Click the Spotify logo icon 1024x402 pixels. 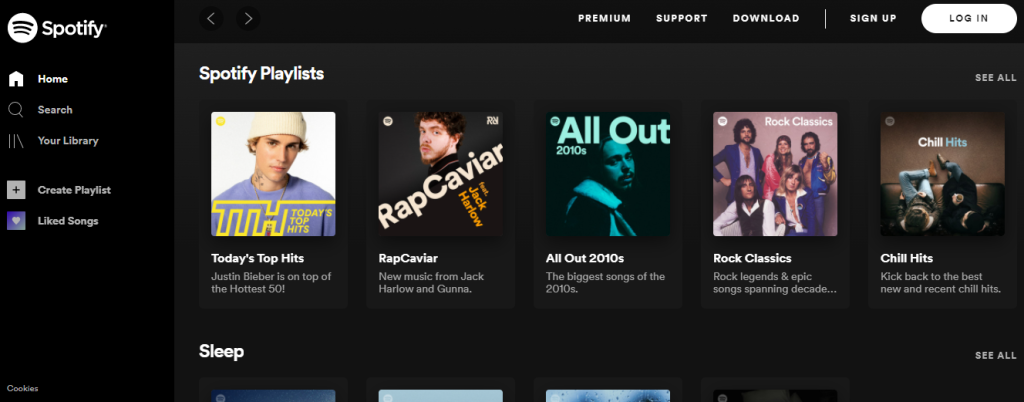22,28
